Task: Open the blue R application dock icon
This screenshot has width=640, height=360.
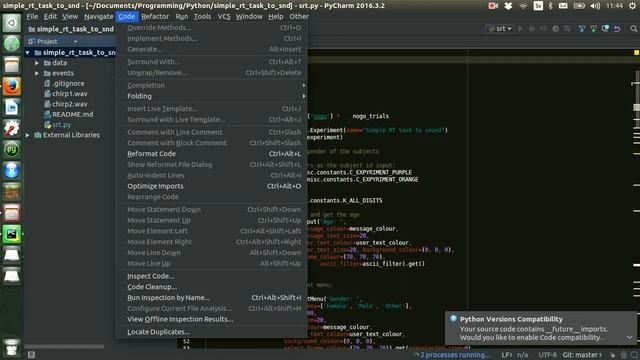Action: pos(11,170)
